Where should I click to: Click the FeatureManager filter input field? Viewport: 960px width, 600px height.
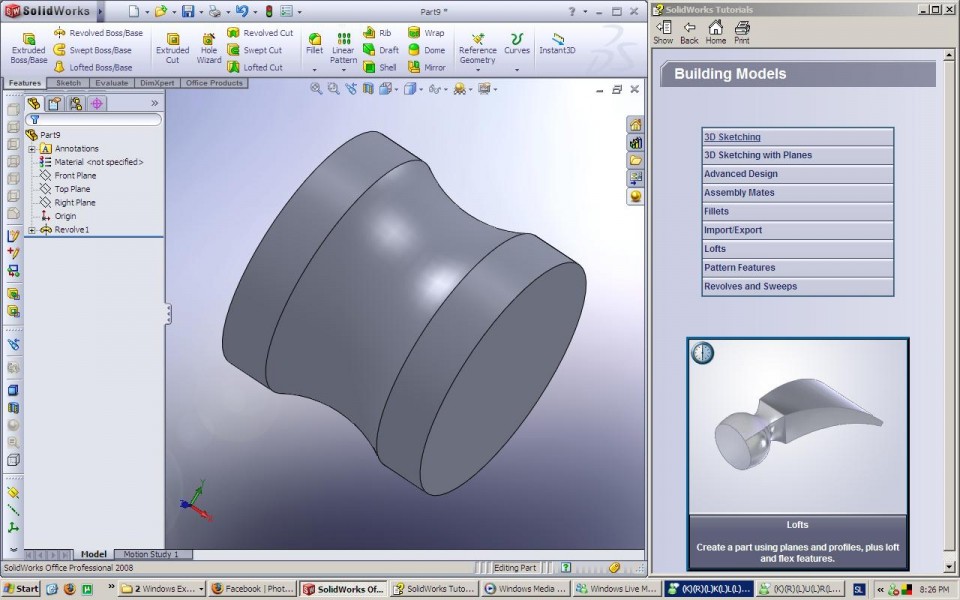click(94, 120)
